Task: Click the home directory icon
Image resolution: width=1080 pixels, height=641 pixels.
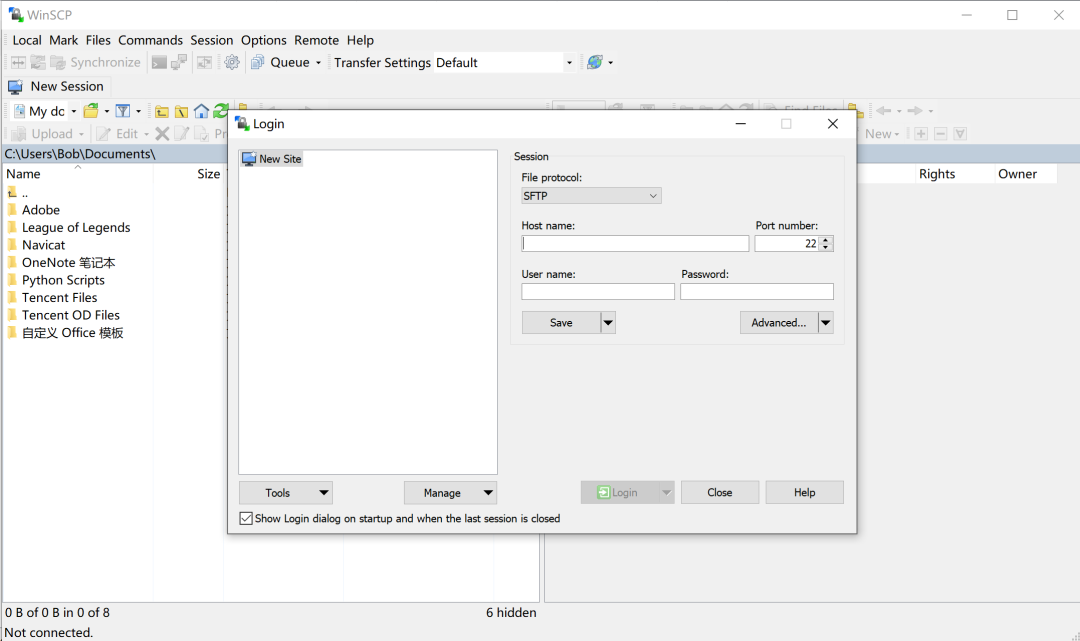Action: (201, 112)
